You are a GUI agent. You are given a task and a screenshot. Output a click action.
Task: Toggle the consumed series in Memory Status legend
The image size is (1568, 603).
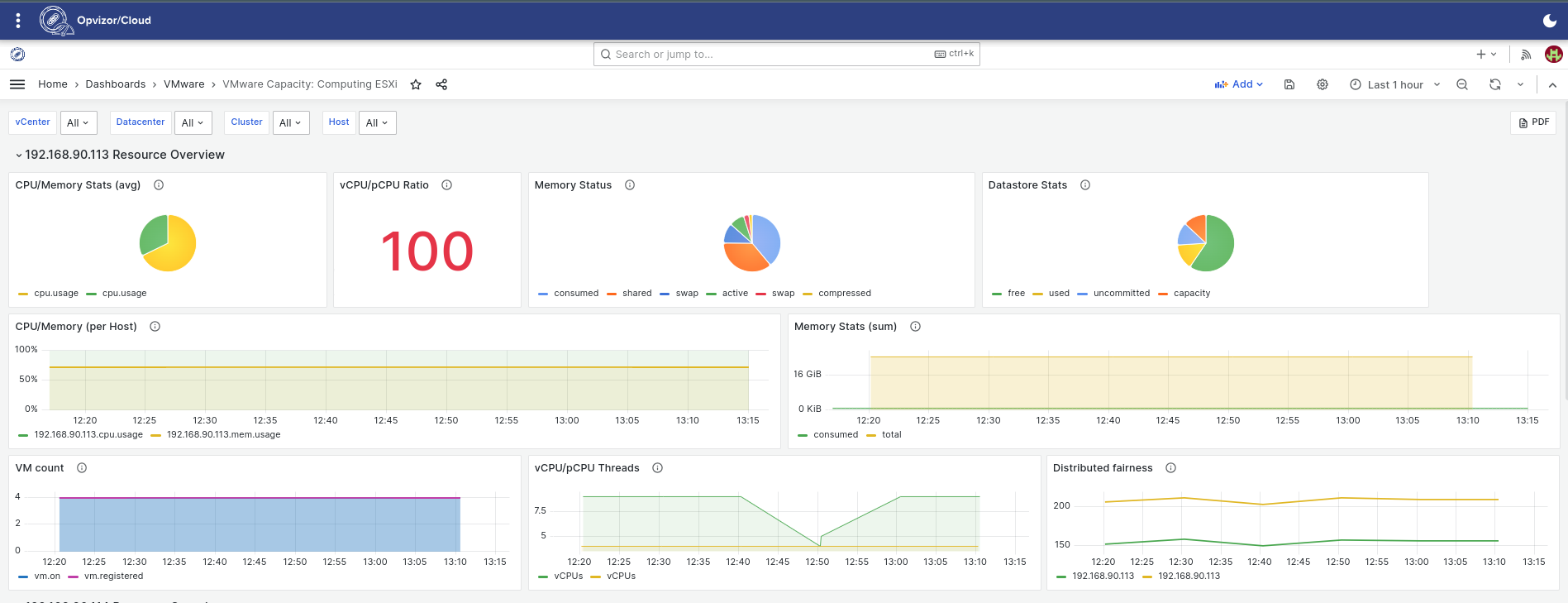point(576,294)
